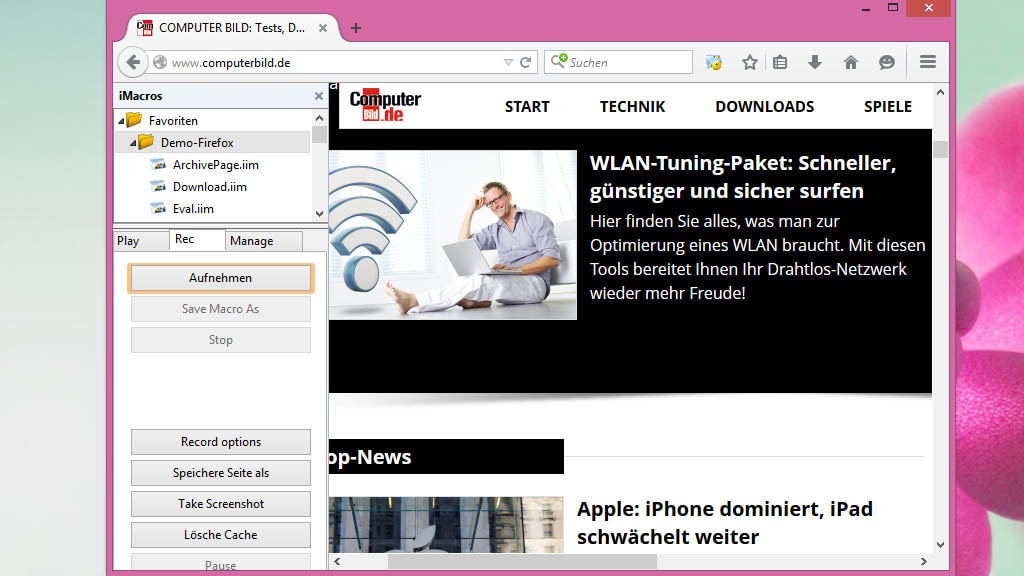Go to the home page icon

click(x=850, y=63)
